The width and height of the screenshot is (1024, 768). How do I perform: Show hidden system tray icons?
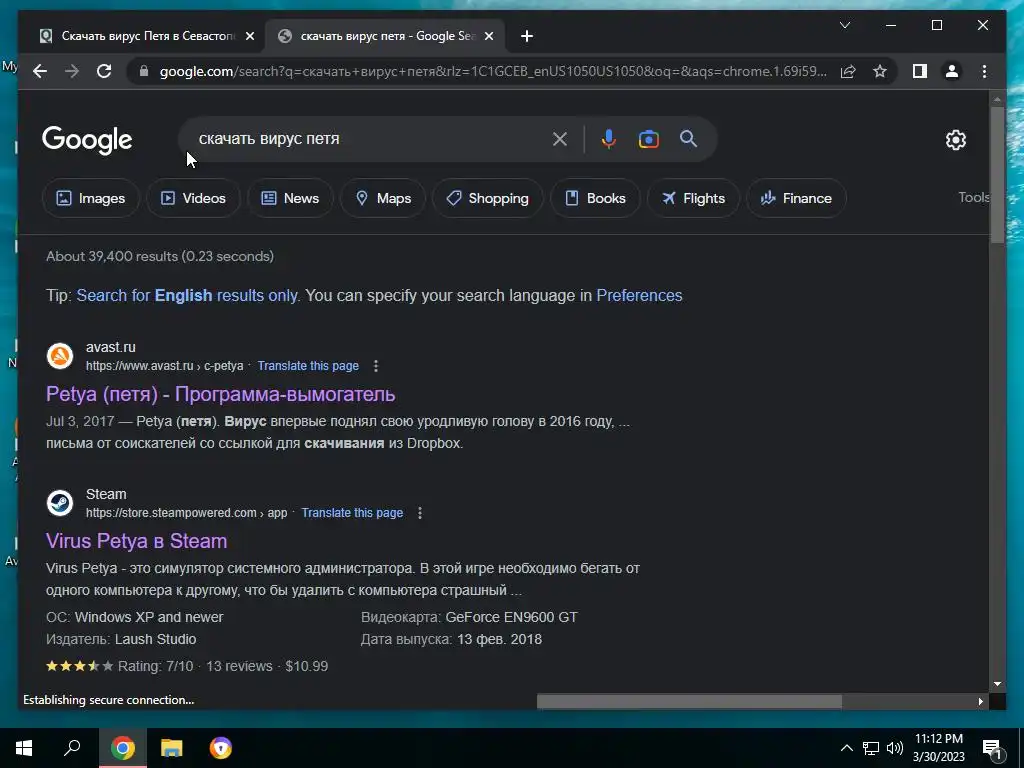pyautogui.click(x=846, y=748)
